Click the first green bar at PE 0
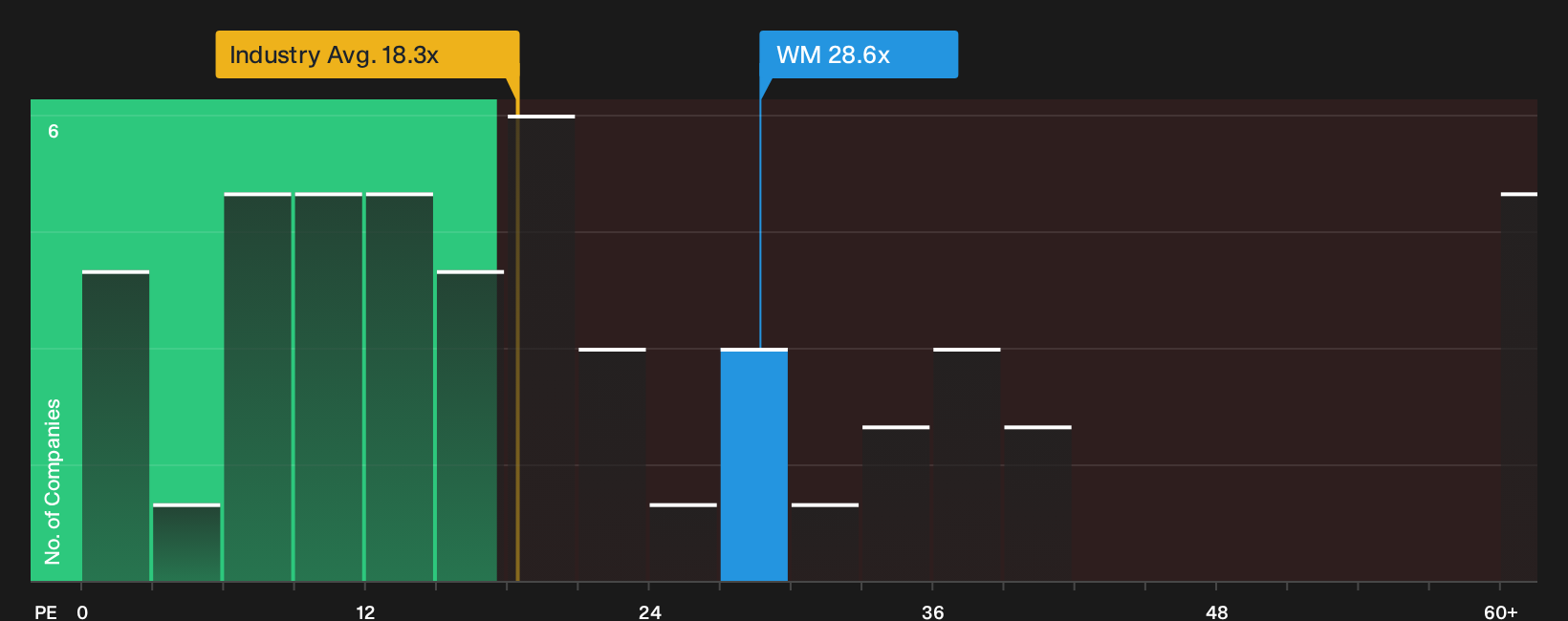This screenshot has height=621, width=1568. point(116,426)
